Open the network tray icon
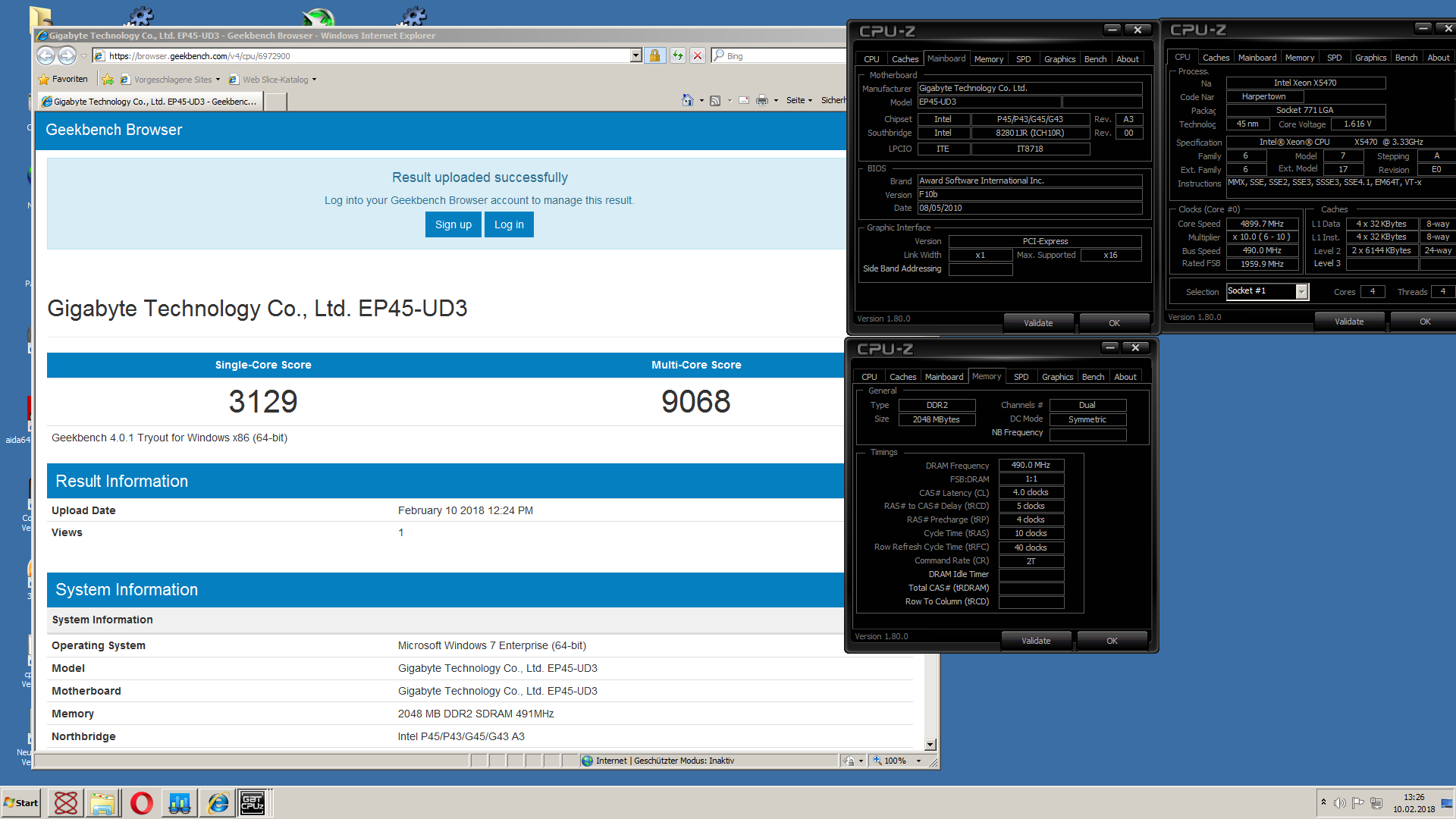Screen dimensions: 1456x819 [x=1376, y=803]
